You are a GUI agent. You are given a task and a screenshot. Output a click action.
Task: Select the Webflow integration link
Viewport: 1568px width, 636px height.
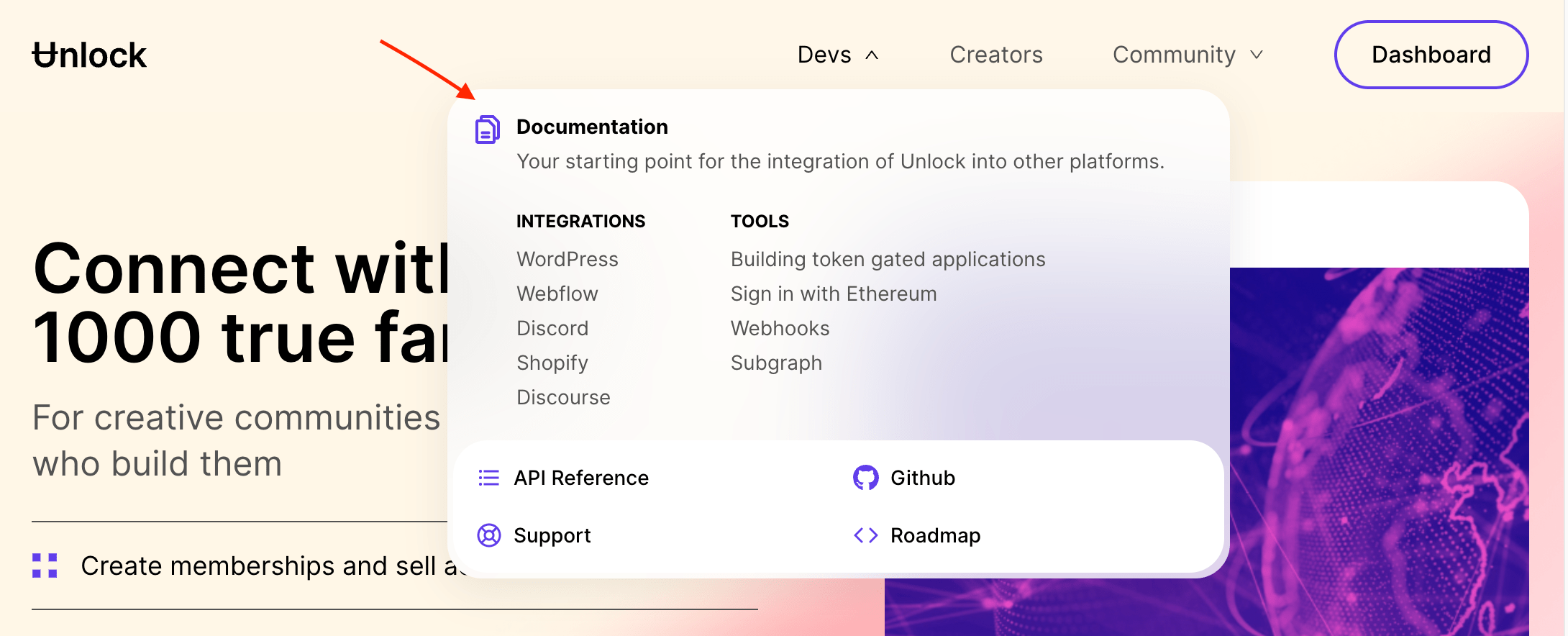[557, 294]
